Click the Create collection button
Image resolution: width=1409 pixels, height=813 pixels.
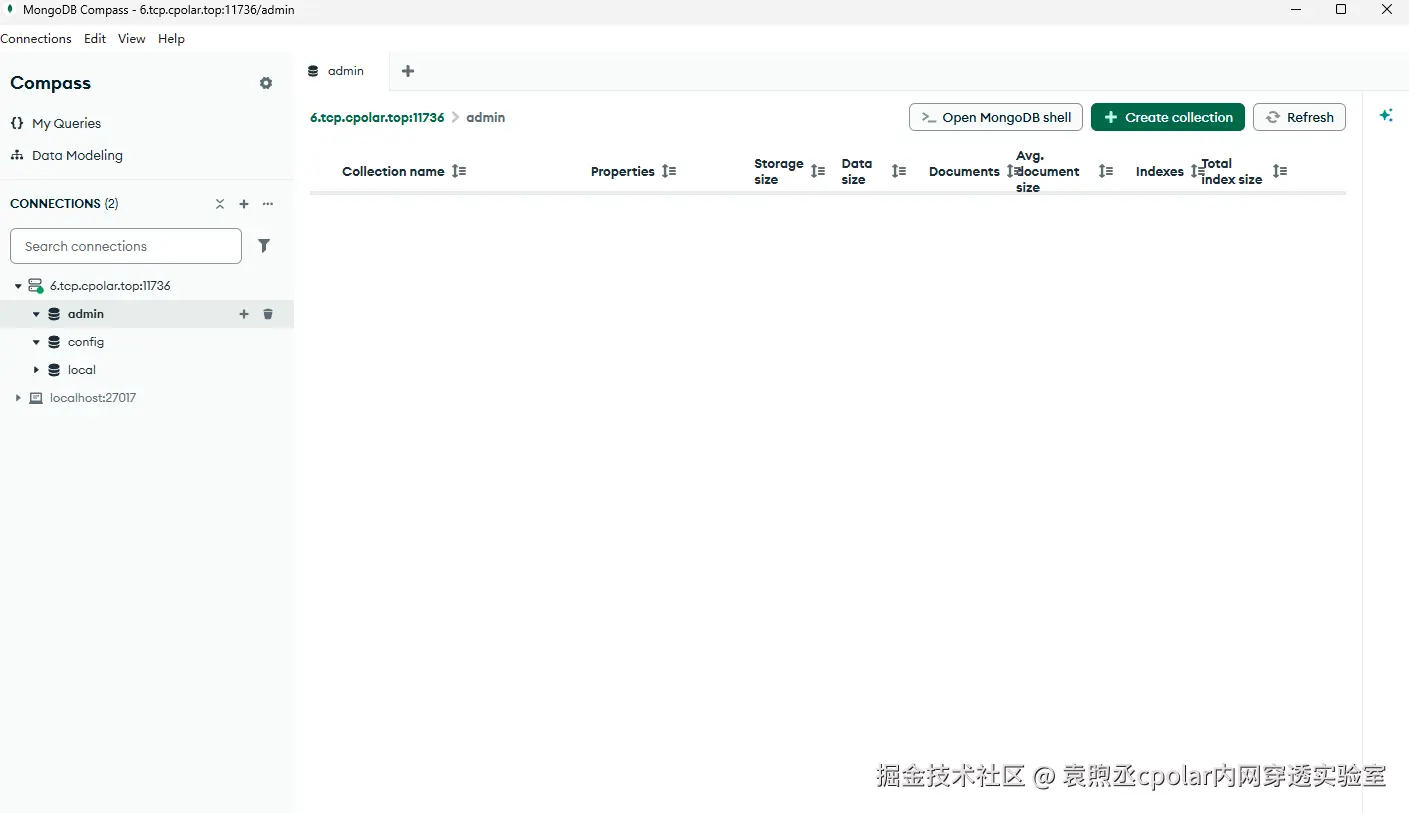click(1168, 117)
